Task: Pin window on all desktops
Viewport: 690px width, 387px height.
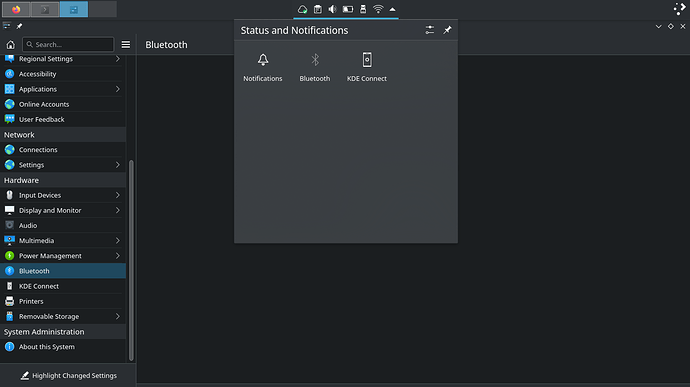Action: coord(19,26)
